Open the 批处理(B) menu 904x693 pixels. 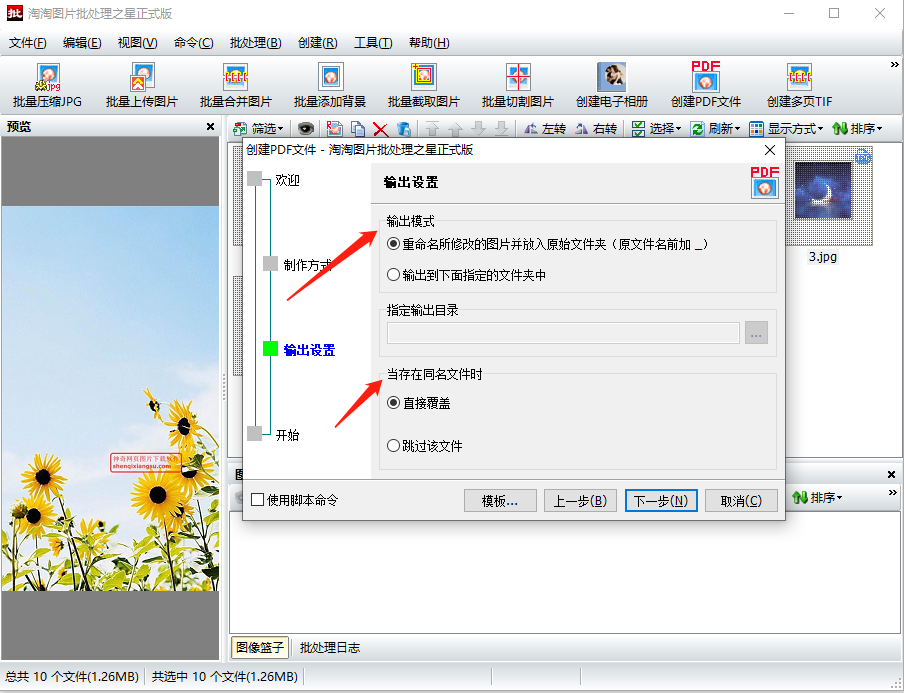tap(255, 43)
